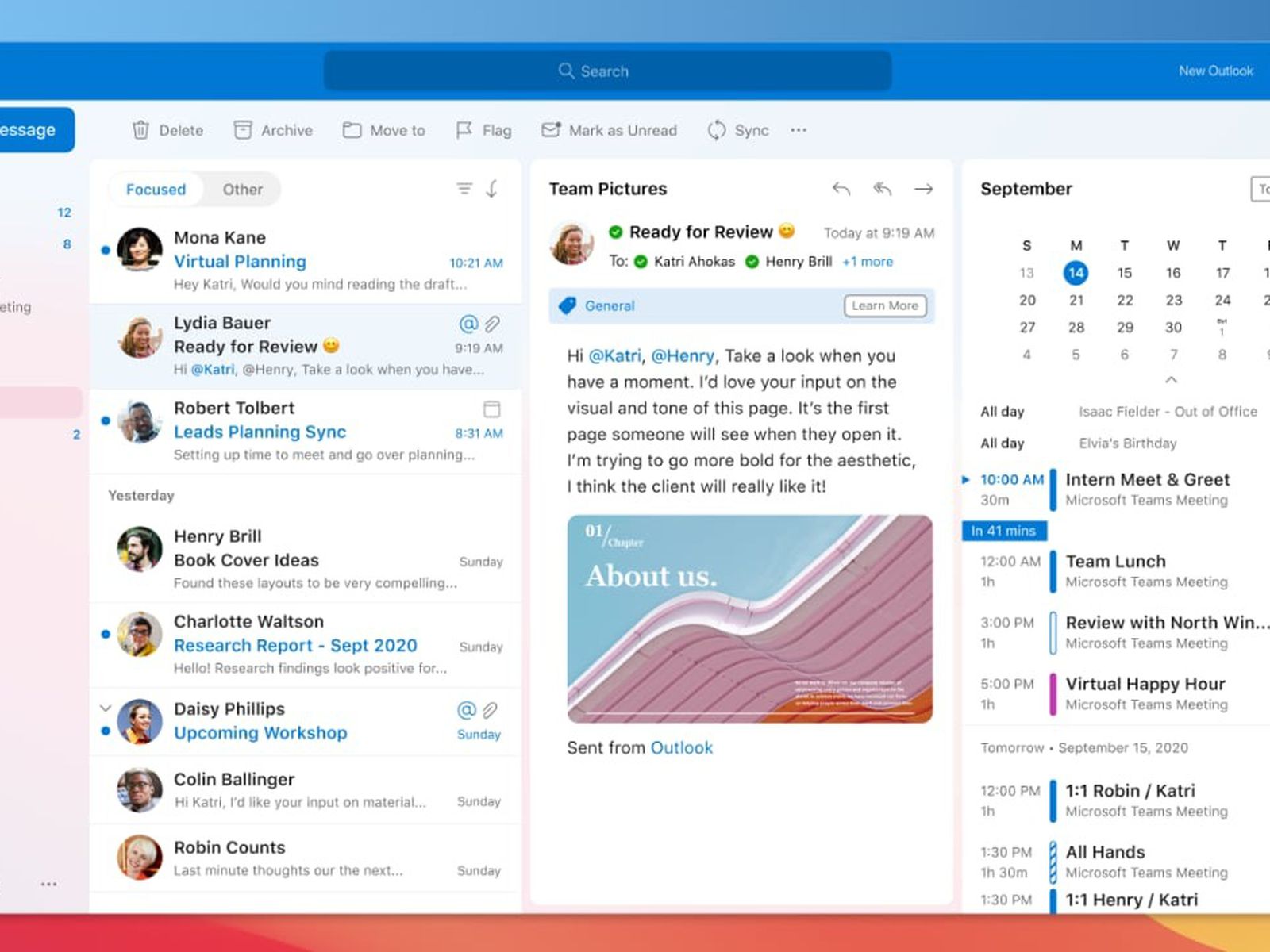Image resolution: width=1270 pixels, height=952 pixels.
Task: Open the message filter icon
Action: pos(464,189)
